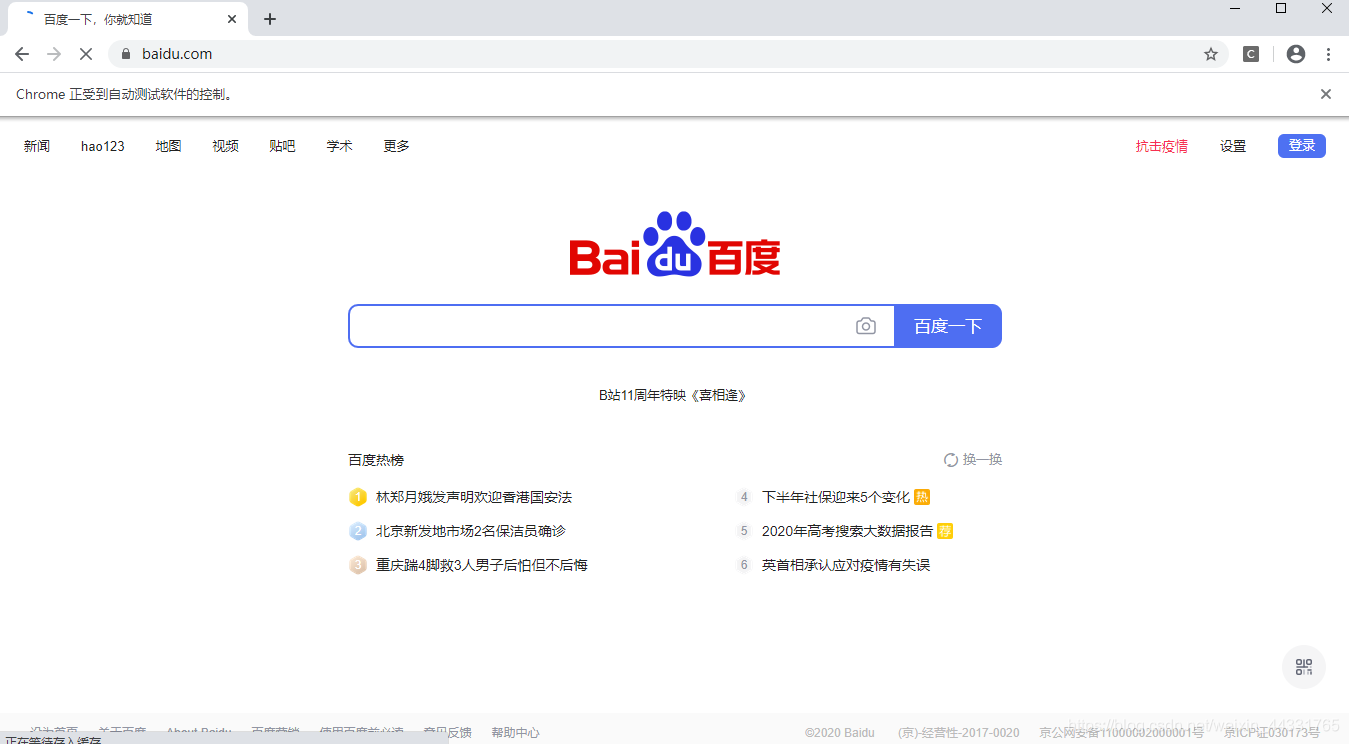Click the browser back arrow
The width and height of the screenshot is (1349, 744).
coord(22,54)
